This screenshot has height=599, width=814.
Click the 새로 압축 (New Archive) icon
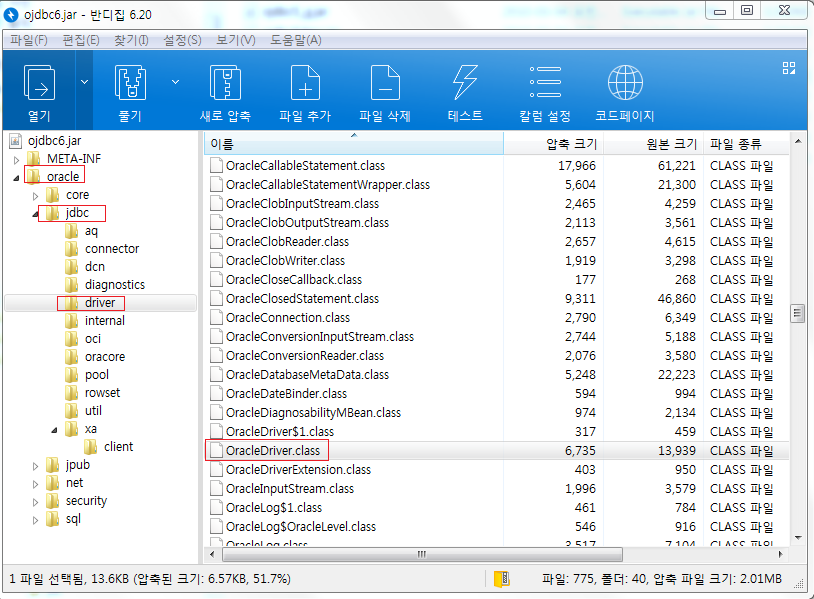(225, 83)
